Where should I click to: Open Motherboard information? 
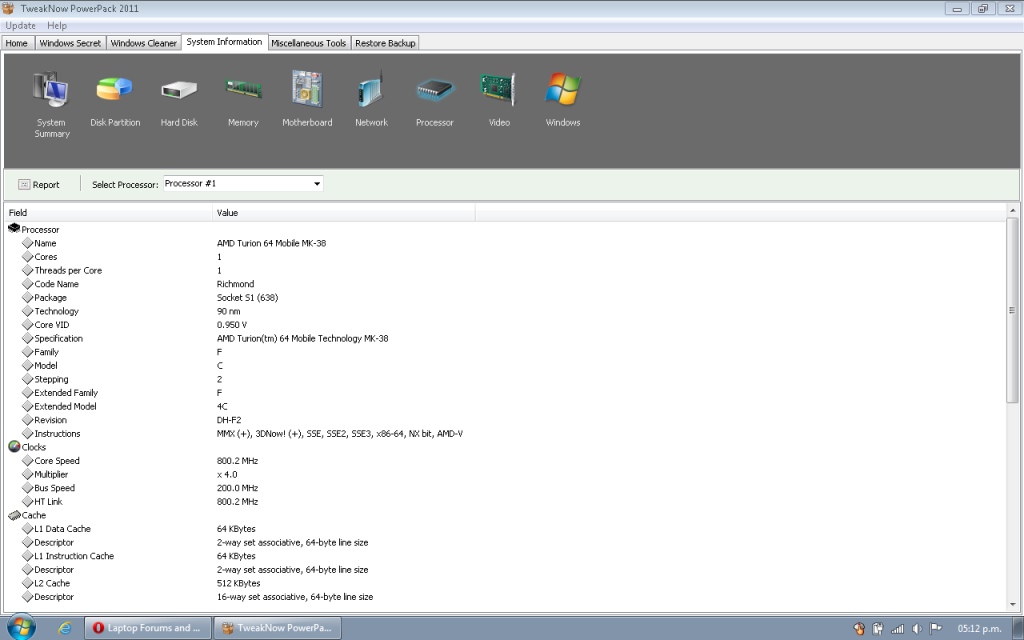point(307,99)
